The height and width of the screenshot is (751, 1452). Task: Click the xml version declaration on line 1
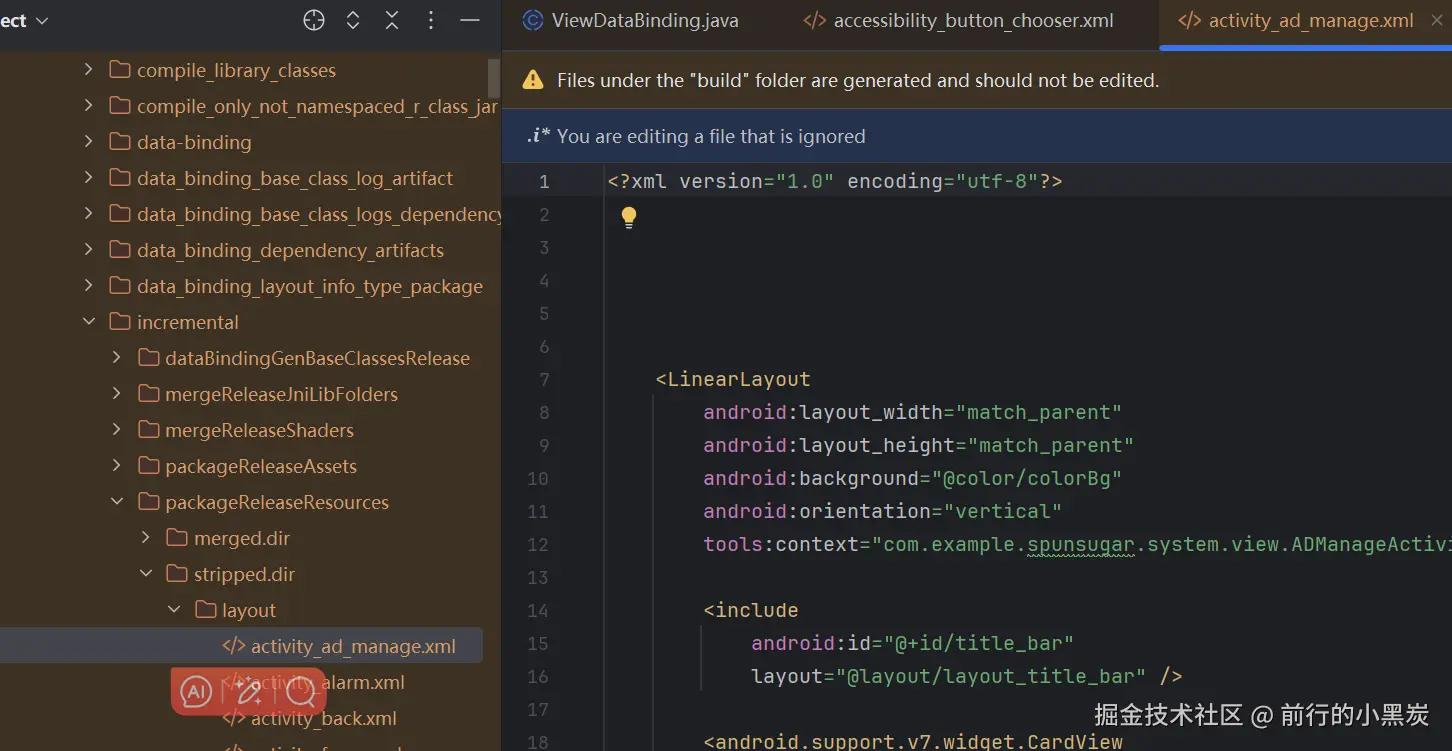(x=835, y=182)
